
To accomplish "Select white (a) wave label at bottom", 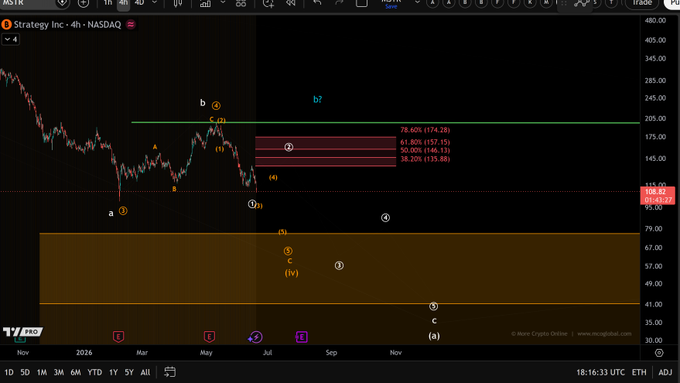I will 434,336.
